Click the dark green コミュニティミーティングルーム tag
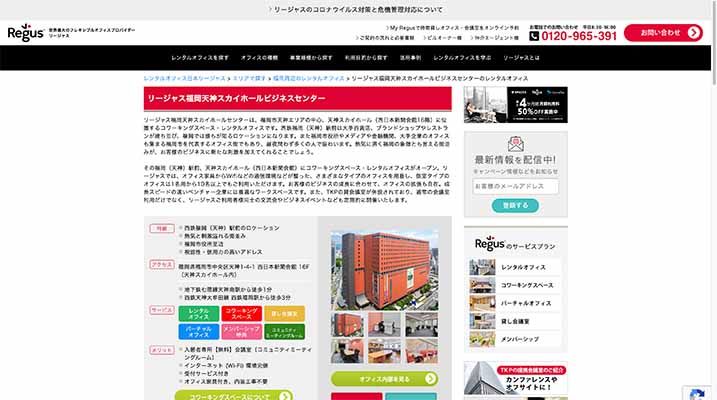Viewport: 717px width, 400px height. click(x=284, y=331)
